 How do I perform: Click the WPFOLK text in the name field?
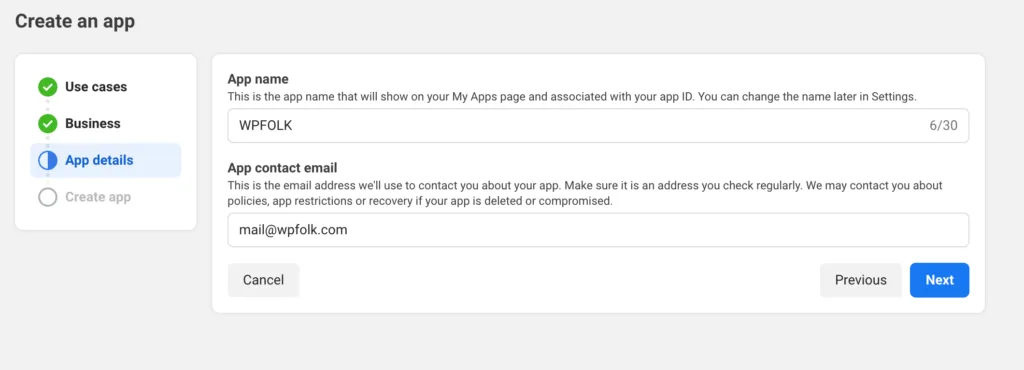click(x=266, y=125)
